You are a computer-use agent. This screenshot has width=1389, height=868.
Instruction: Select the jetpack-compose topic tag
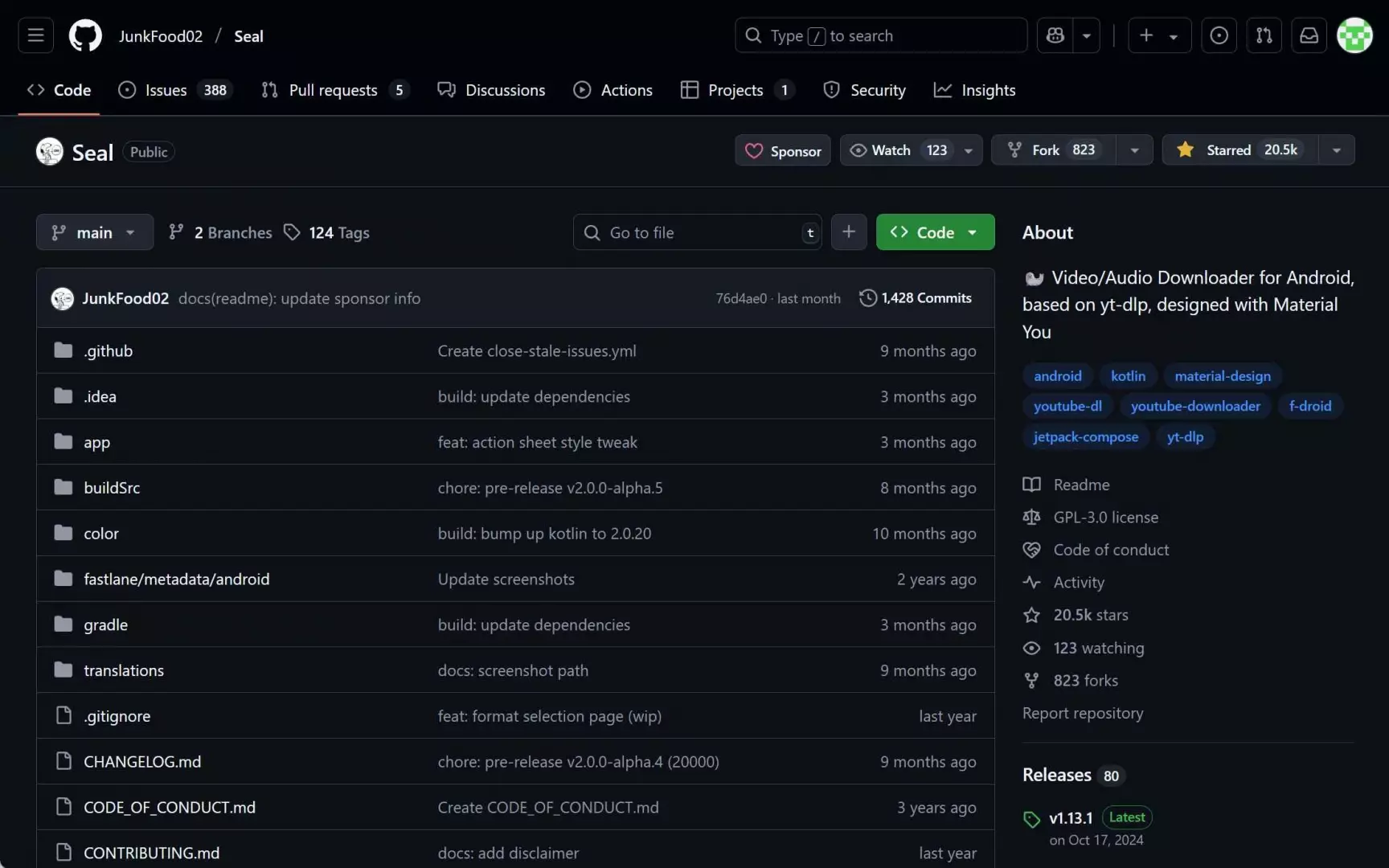pos(1086,436)
